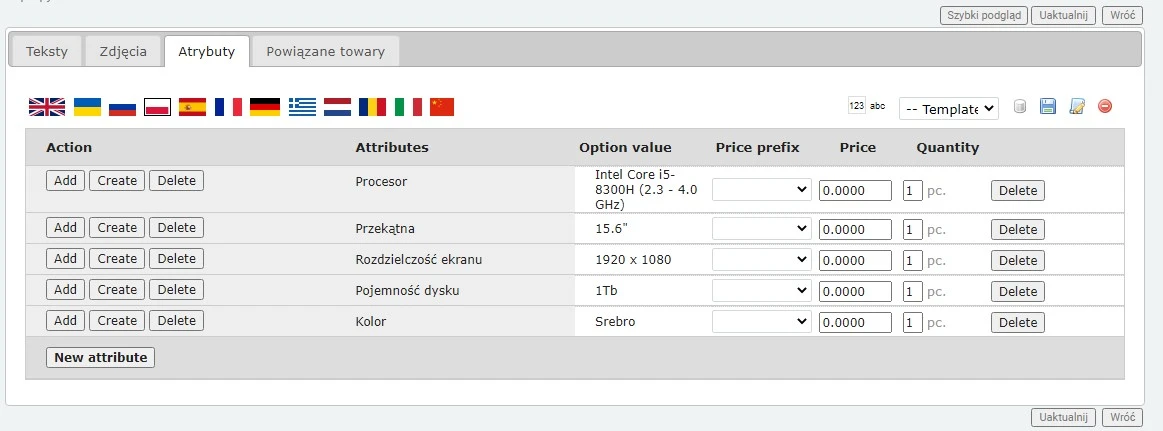Image resolution: width=1163 pixels, height=431 pixels.
Task: Click the gray database cylinder icon
Action: [x=1020, y=107]
